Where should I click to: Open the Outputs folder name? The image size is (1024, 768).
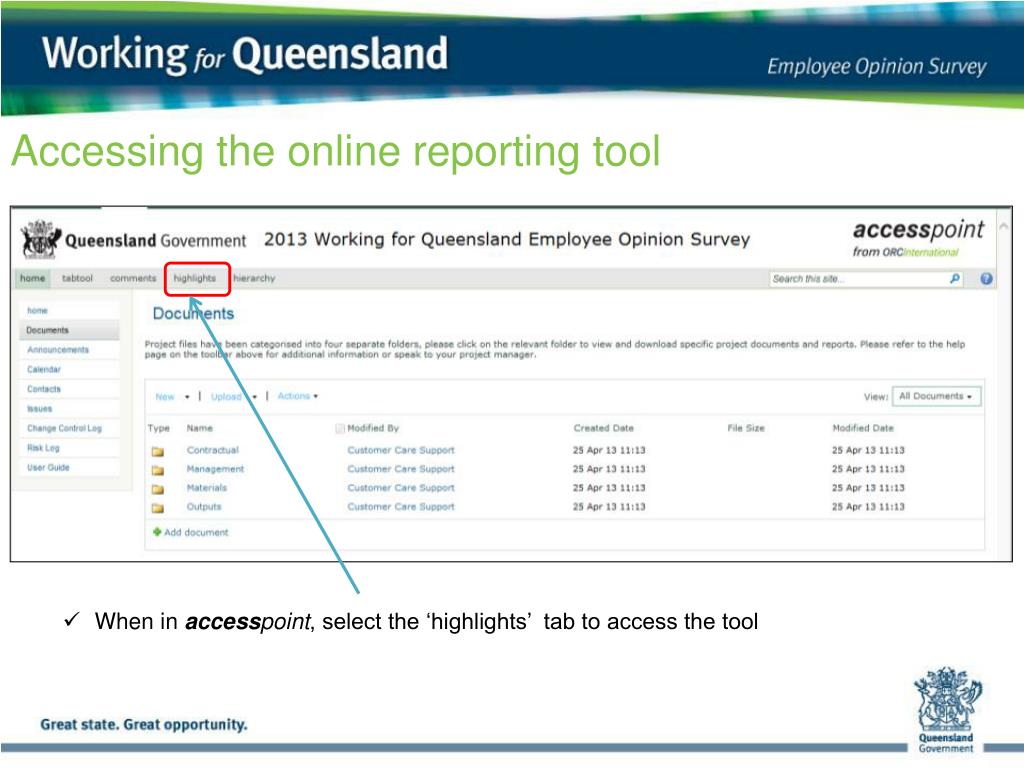[204, 507]
